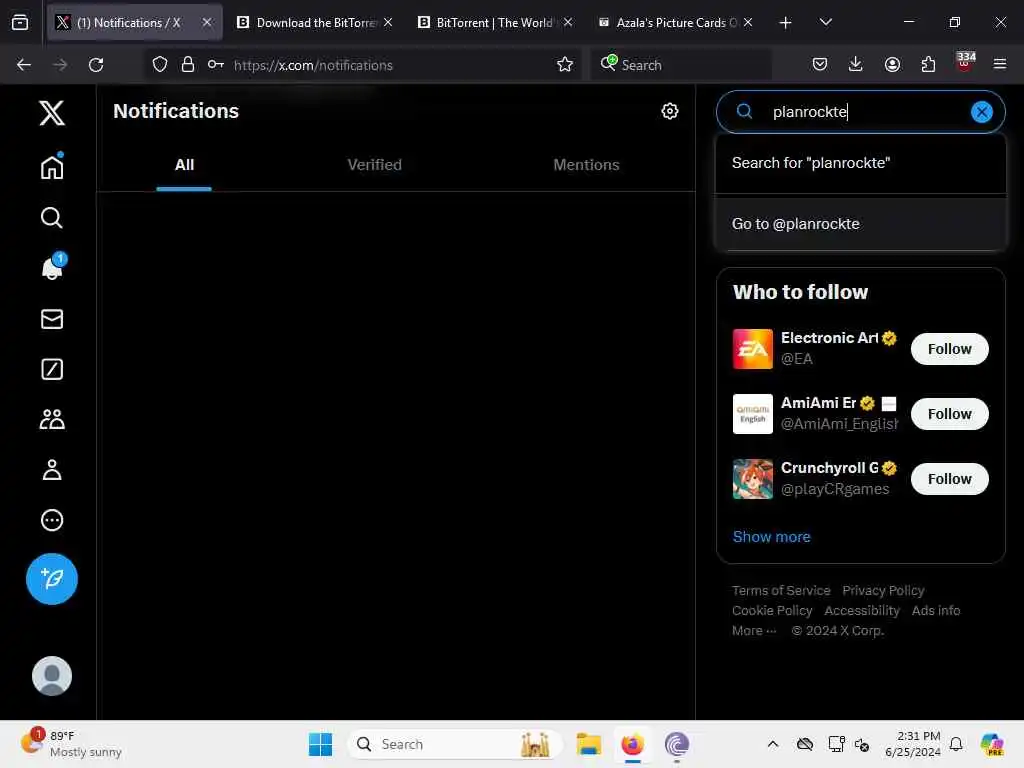Screen dimensions: 1024x768
Task: Follow Crunchyroll Games account
Action: [949, 479]
